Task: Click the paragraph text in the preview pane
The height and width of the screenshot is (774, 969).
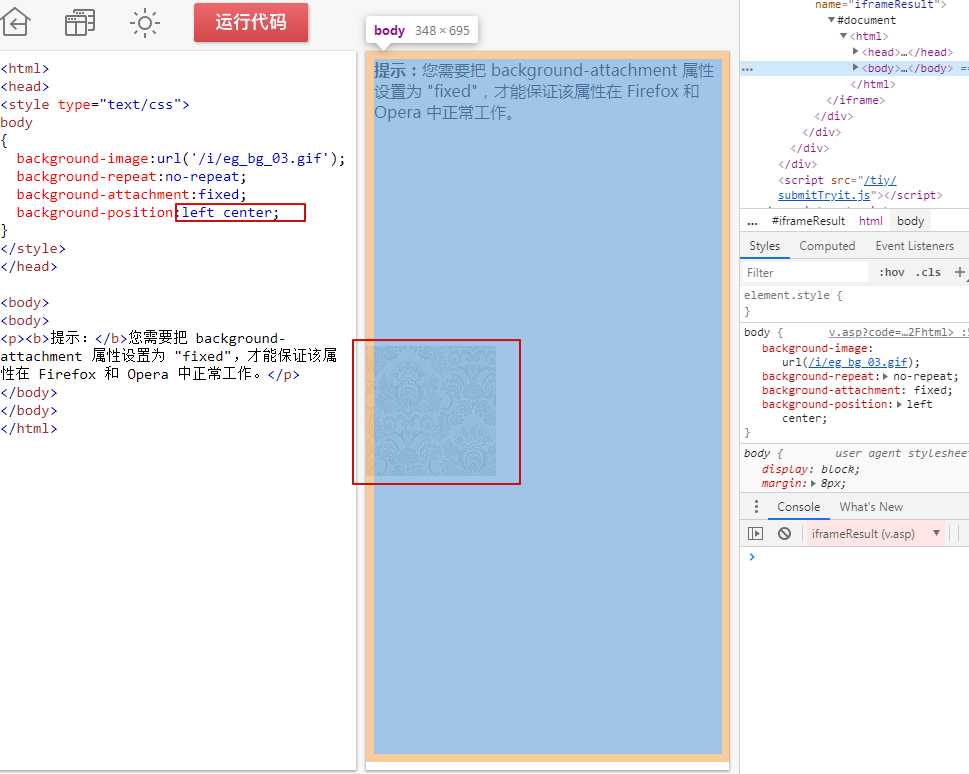Action: (544, 91)
